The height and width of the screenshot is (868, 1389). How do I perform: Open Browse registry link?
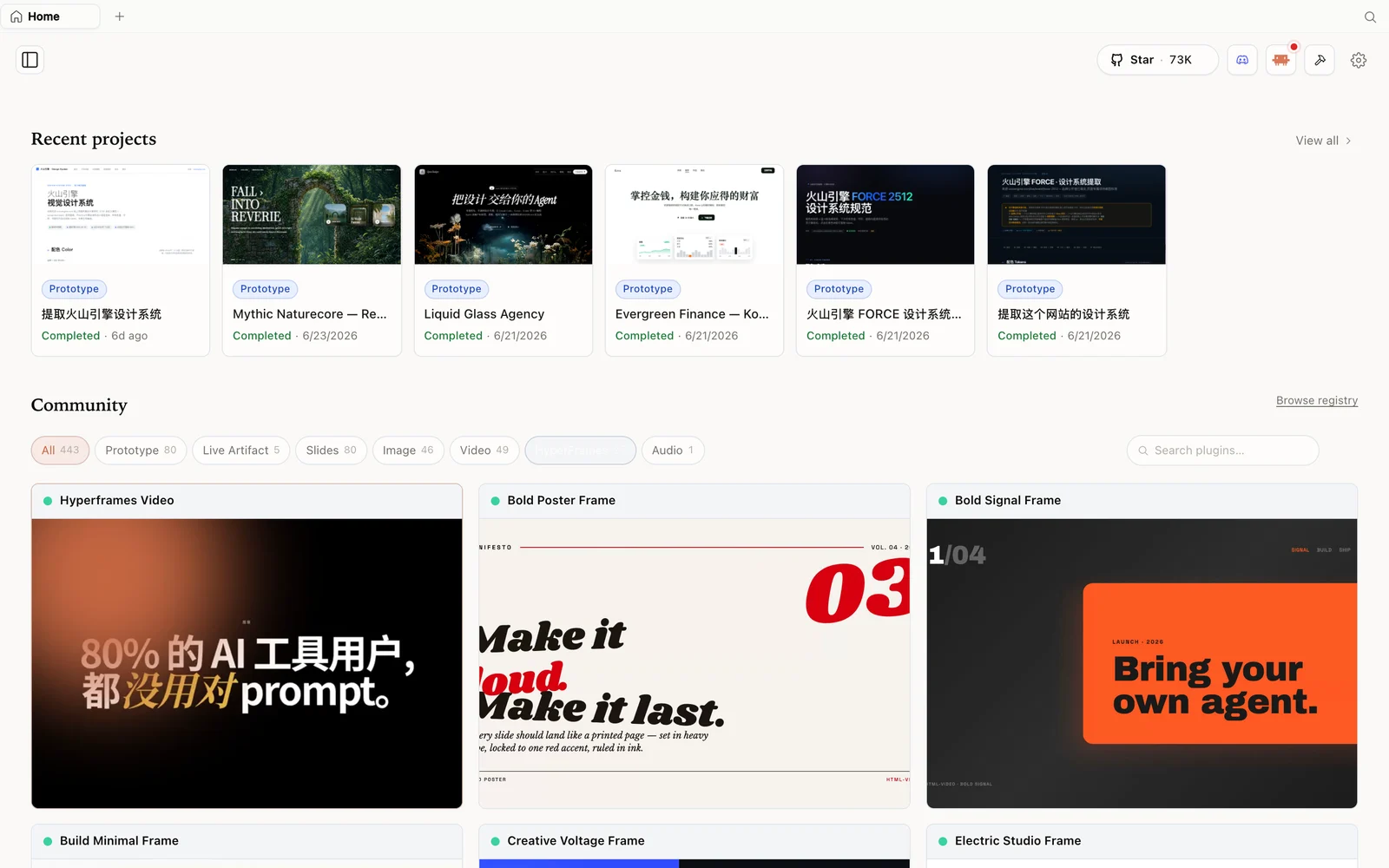pyautogui.click(x=1317, y=400)
